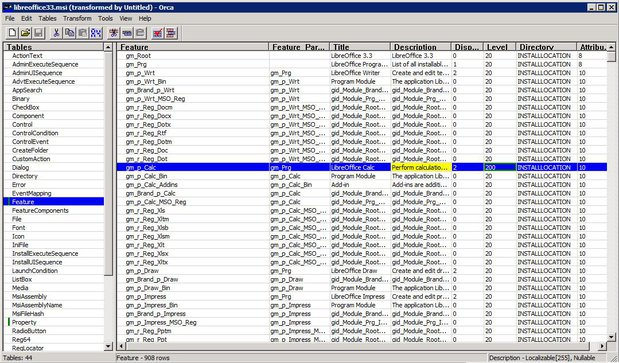Select the gm_p_Wrt feature cell

[193, 73]
